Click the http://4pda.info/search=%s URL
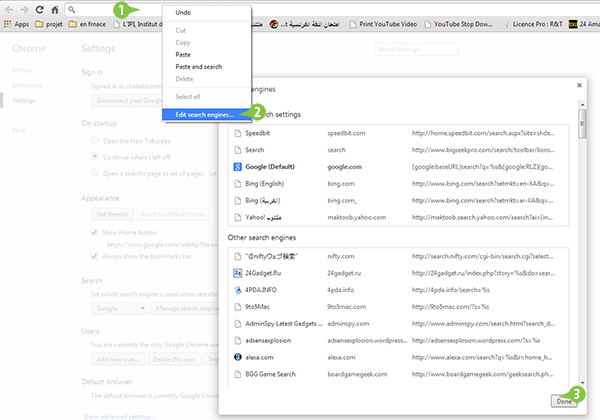This screenshot has width=600, height=420. coord(451,290)
